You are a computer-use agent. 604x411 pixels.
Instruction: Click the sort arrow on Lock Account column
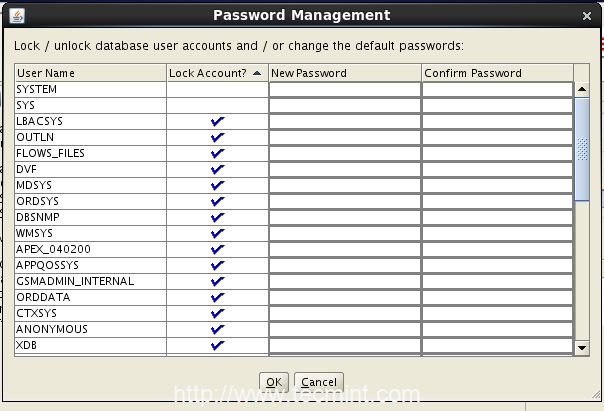(x=258, y=73)
